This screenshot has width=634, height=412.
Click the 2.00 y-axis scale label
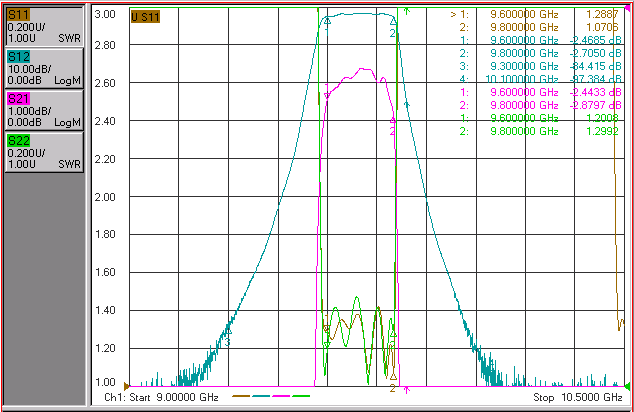coord(105,197)
